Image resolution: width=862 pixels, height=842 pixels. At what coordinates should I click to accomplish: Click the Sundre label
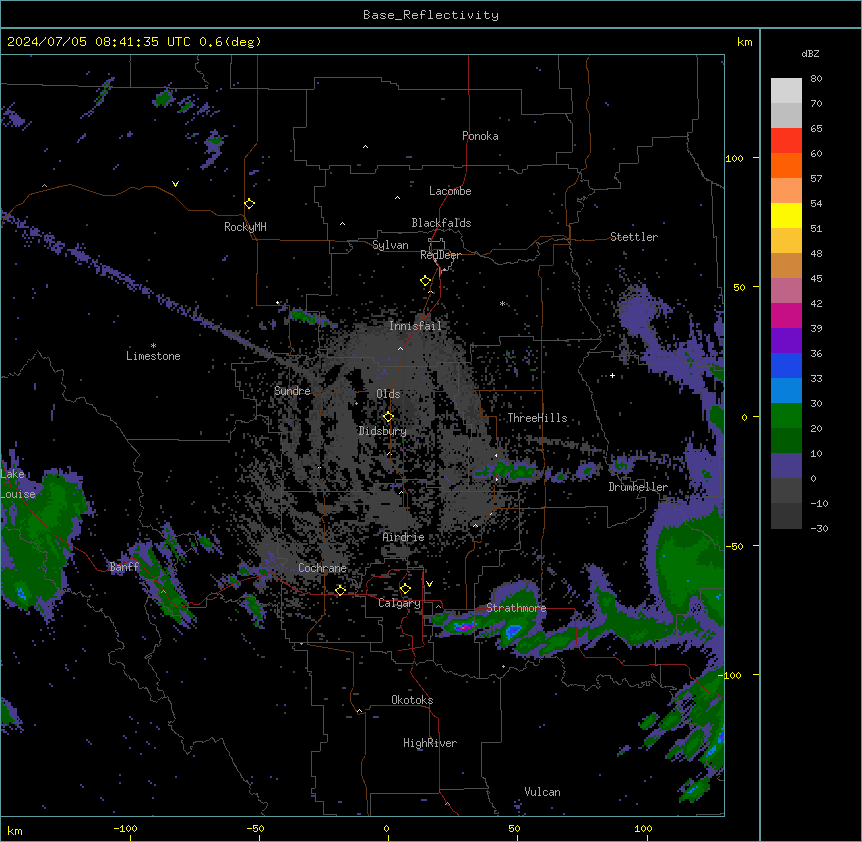[292, 391]
